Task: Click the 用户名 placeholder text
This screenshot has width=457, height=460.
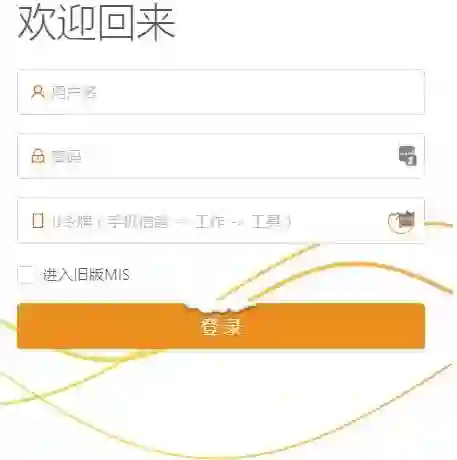Action: [74, 92]
